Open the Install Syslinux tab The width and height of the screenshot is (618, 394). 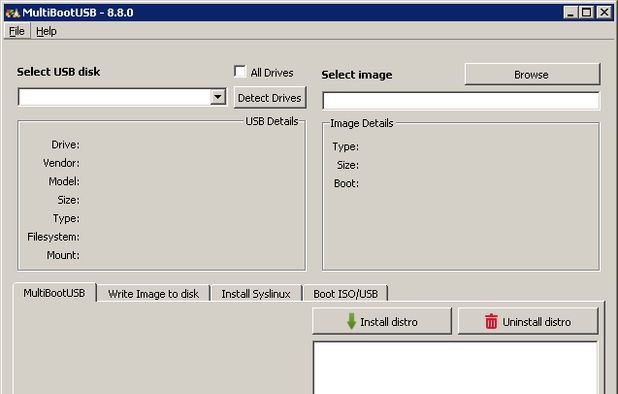pyautogui.click(x=256, y=294)
